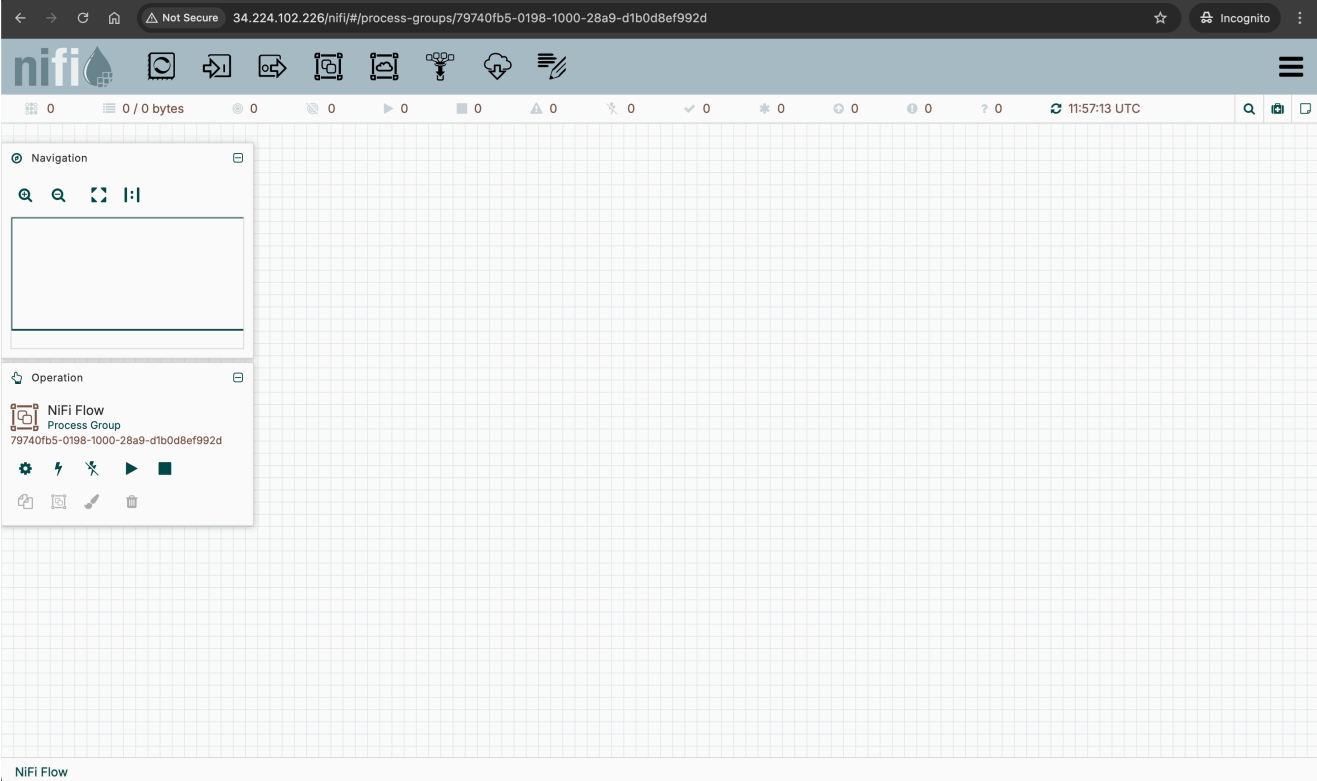The width and height of the screenshot is (1317, 781).
Task: Click the birdseye minimap view
Action: click(x=127, y=273)
